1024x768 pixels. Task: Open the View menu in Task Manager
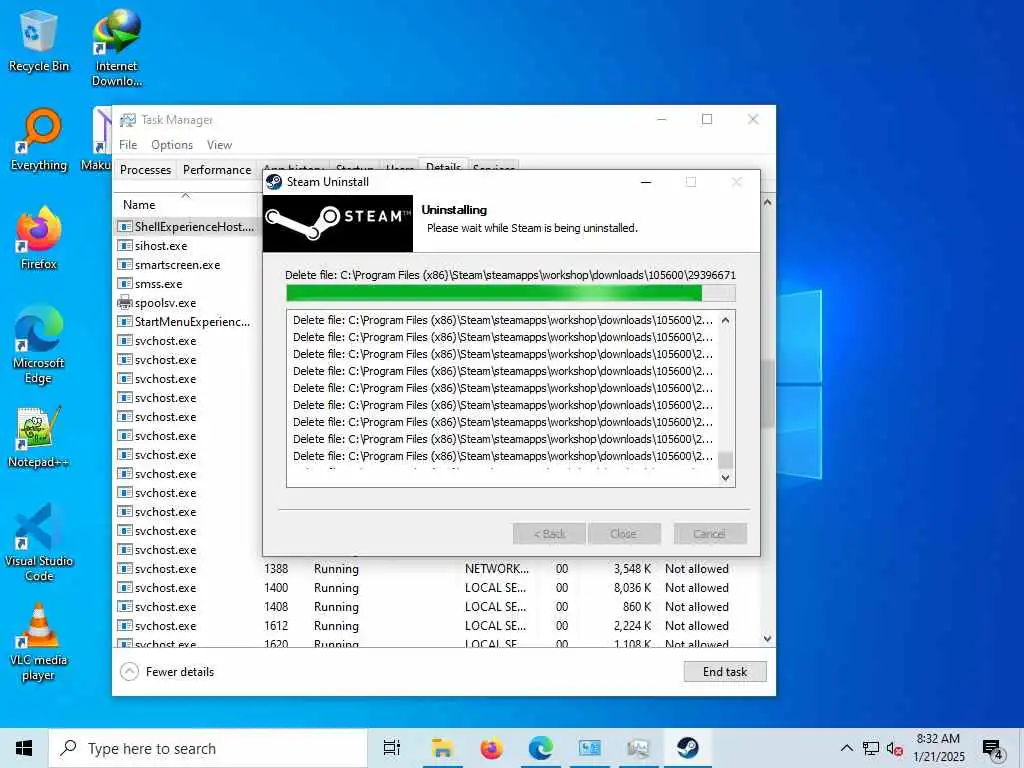219,145
